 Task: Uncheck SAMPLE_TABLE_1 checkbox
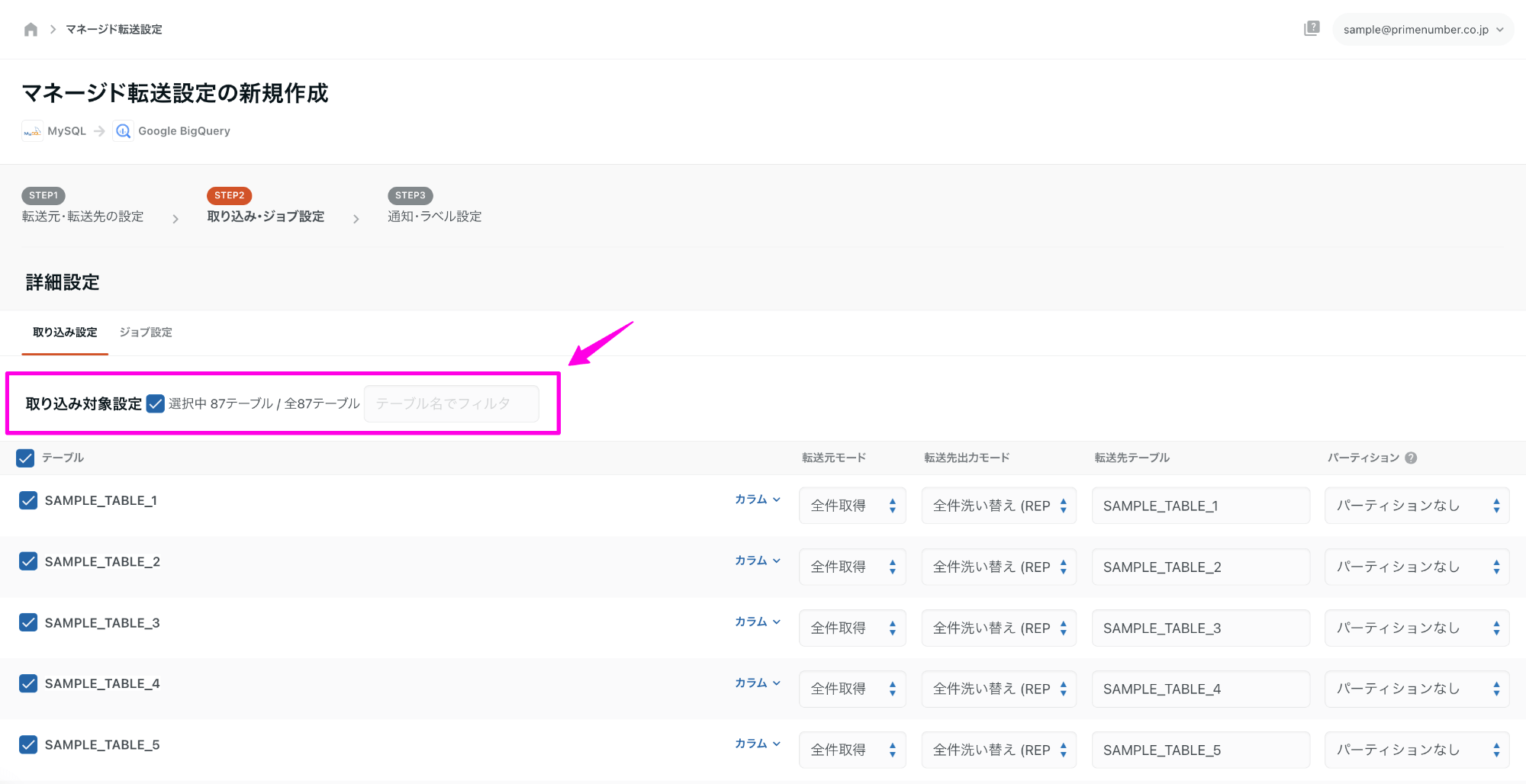pyautogui.click(x=28, y=500)
